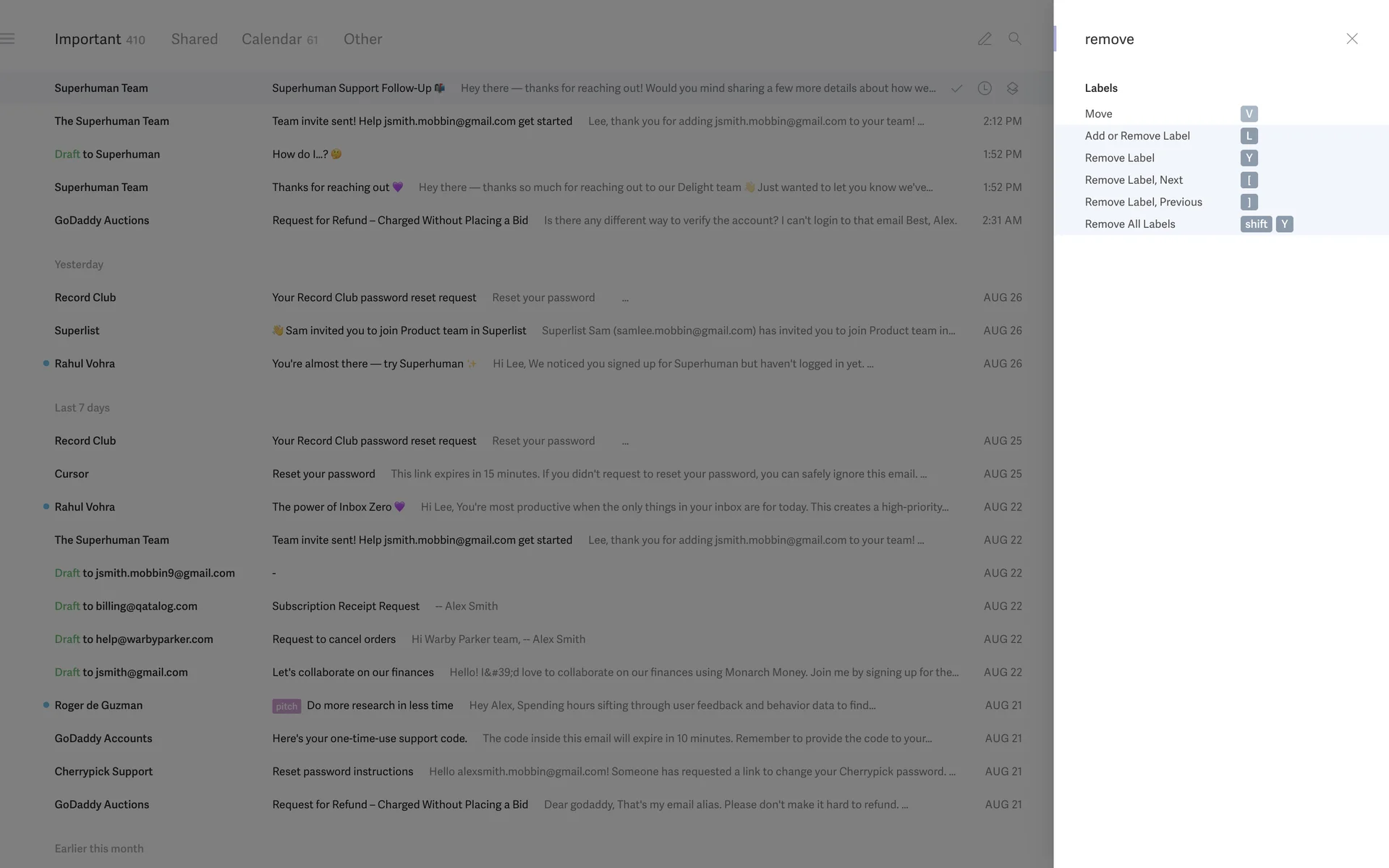The image size is (1389, 868).
Task: Open the hamburger sidebar menu
Action: click(8, 39)
